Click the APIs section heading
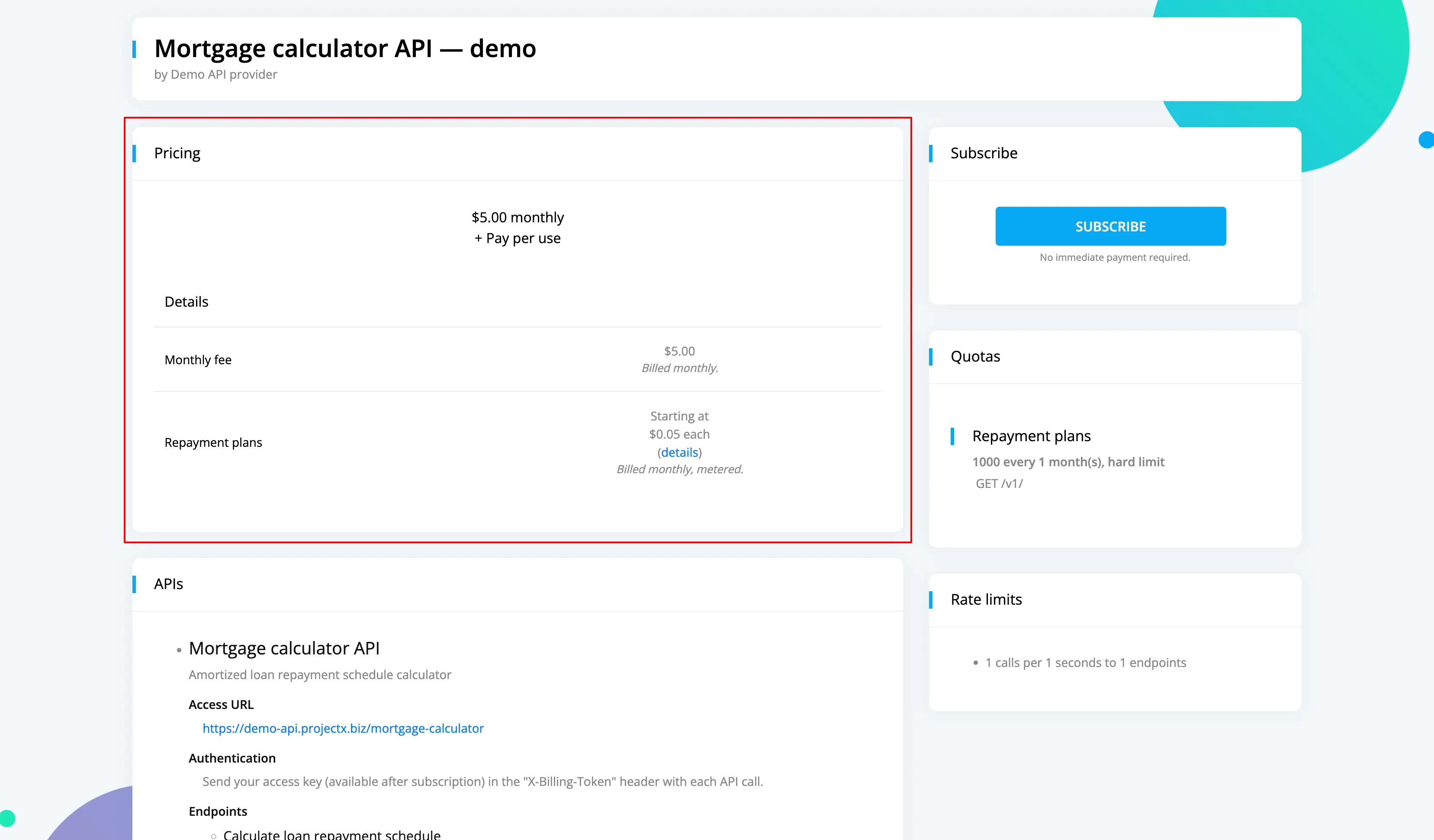Screen dimensions: 1434x840 [x=168, y=584]
